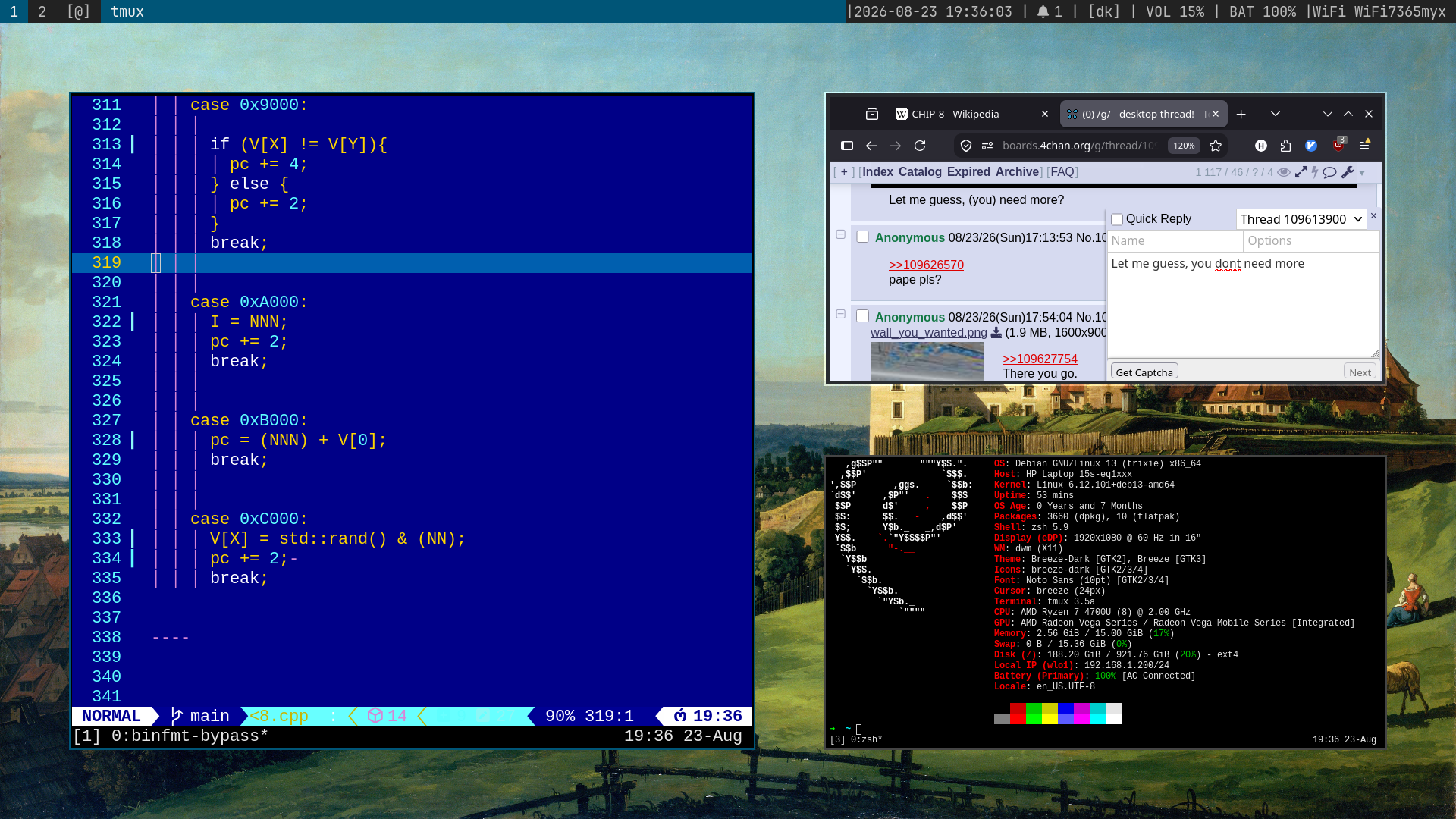Screen dimensions: 1456x819
Task: Hide the 17:13:53 post with minus button
Action: click(841, 235)
